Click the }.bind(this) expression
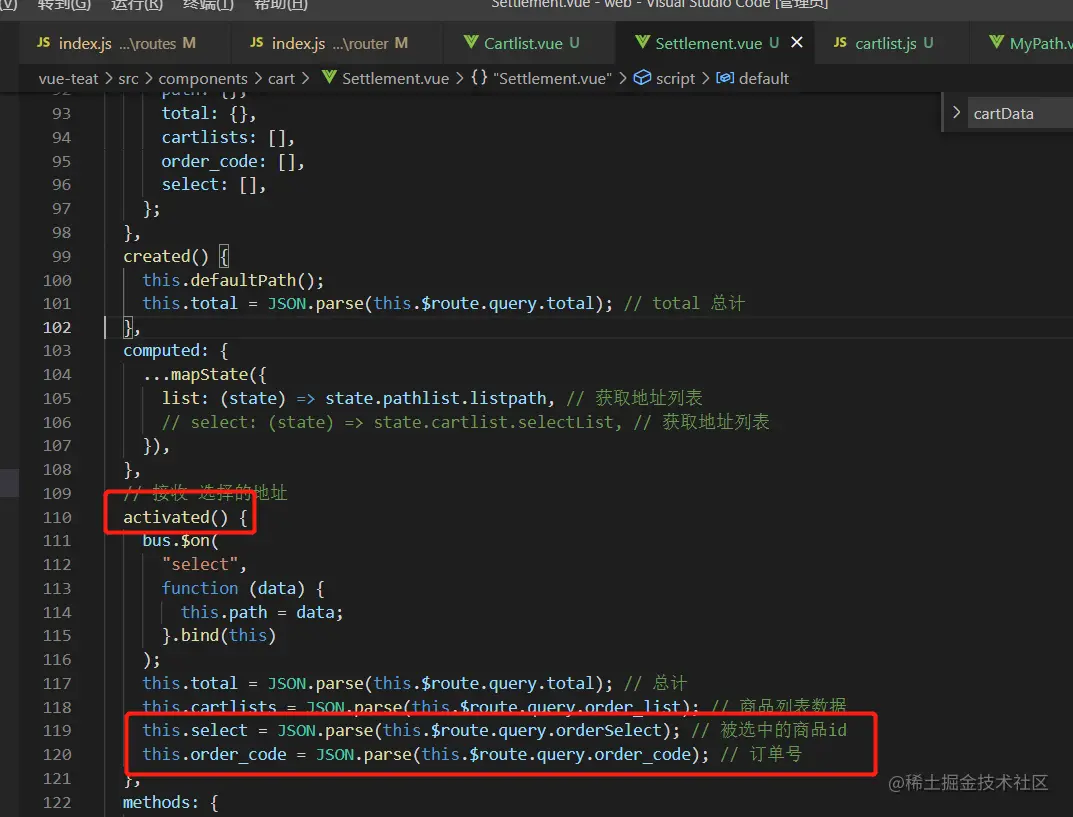 tap(219, 636)
